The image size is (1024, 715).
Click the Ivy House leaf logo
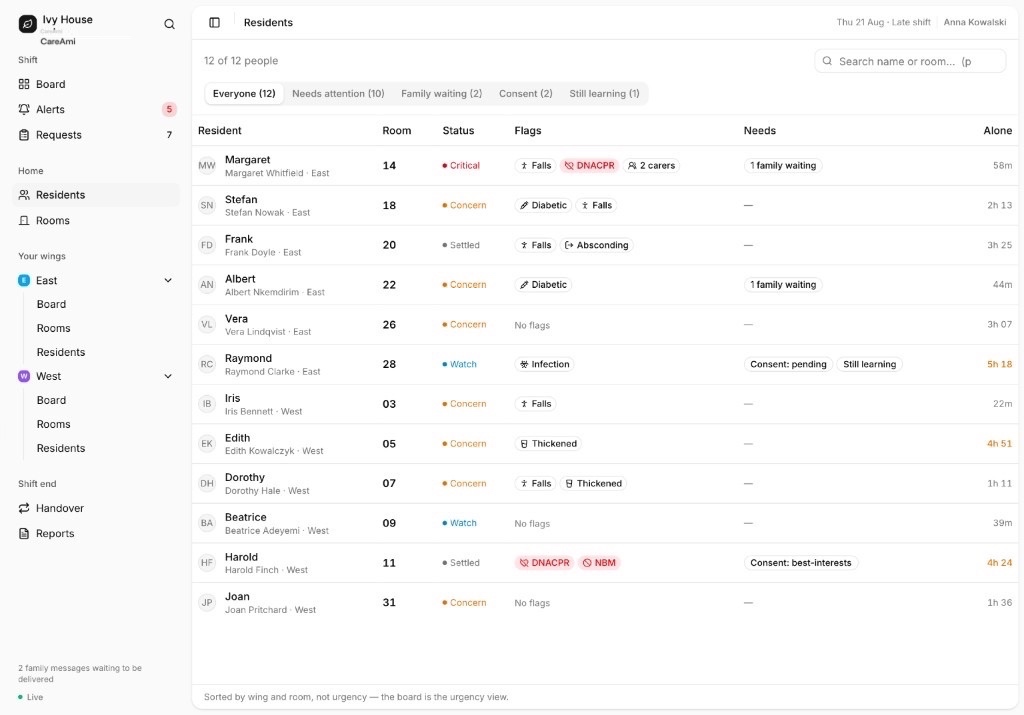[27, 24]
